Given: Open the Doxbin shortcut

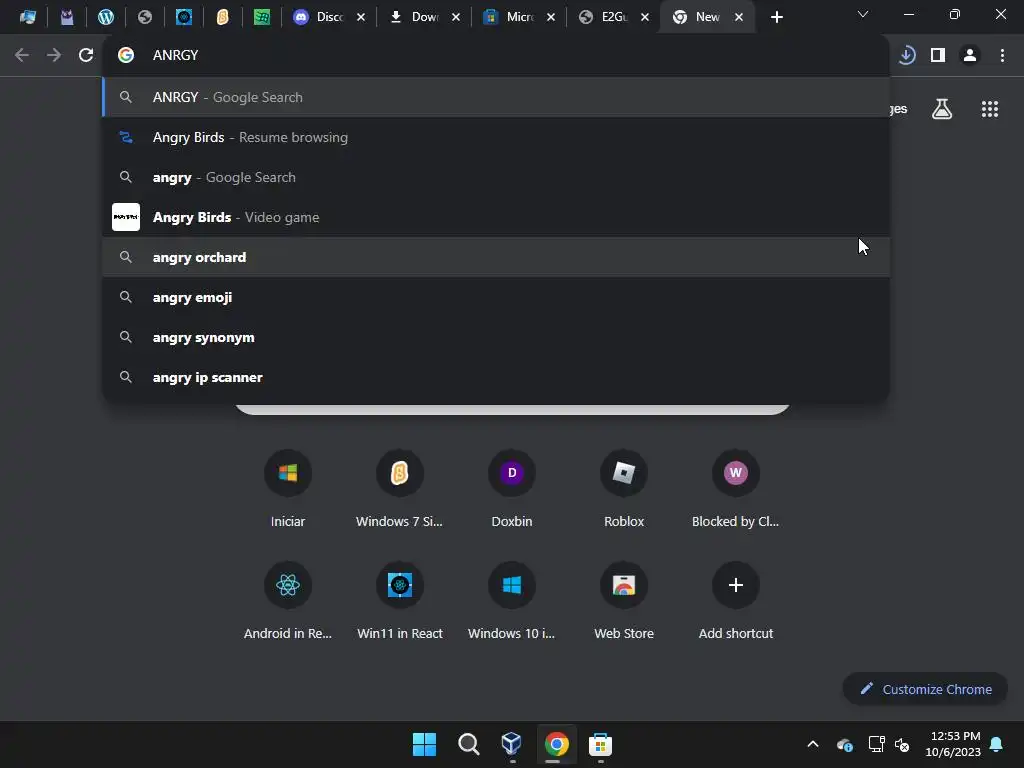Looking at the screenshot, I should click(512, 488).
